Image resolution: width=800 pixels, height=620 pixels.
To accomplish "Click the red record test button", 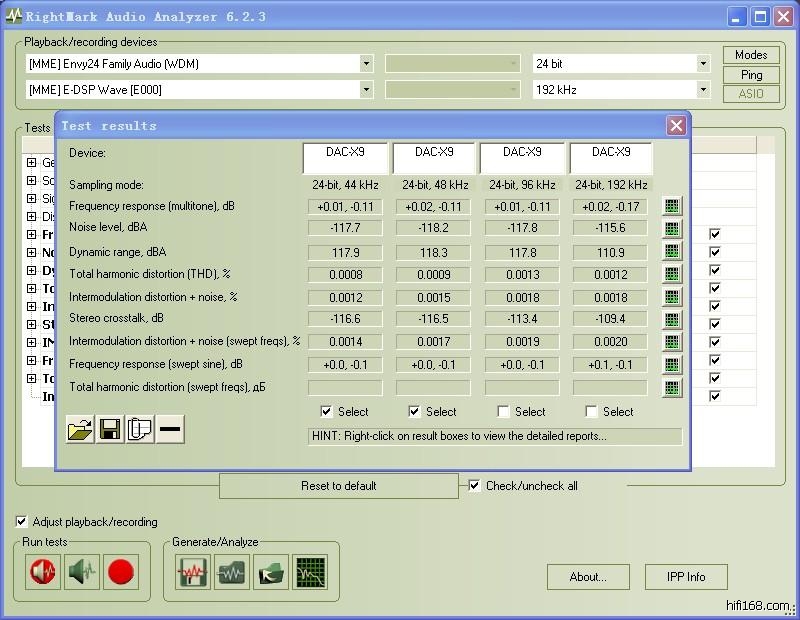I will 120,572.
